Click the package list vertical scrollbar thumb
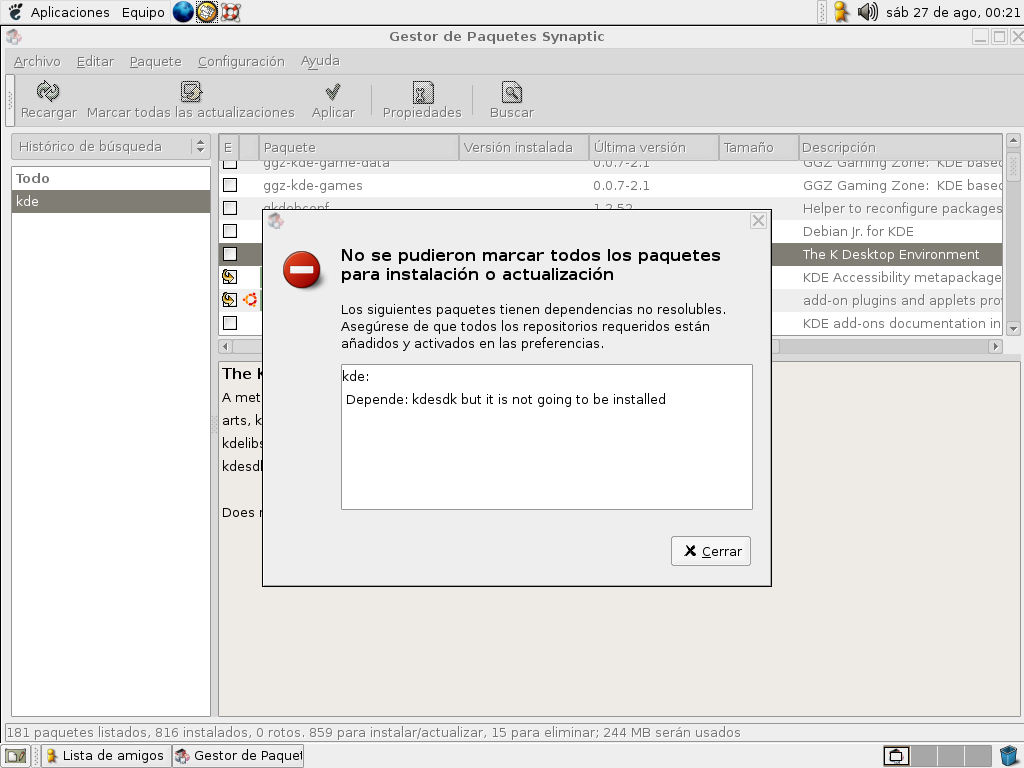The image size is (1024, 768). (1013, 167)
